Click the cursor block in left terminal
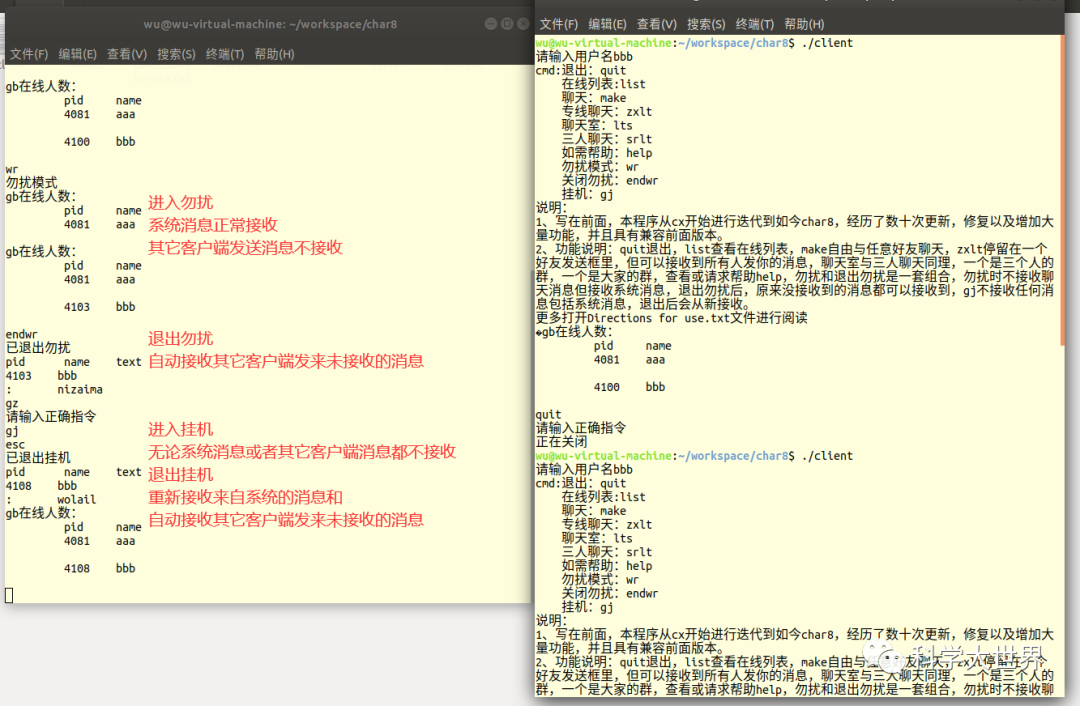 pos(9,595)
